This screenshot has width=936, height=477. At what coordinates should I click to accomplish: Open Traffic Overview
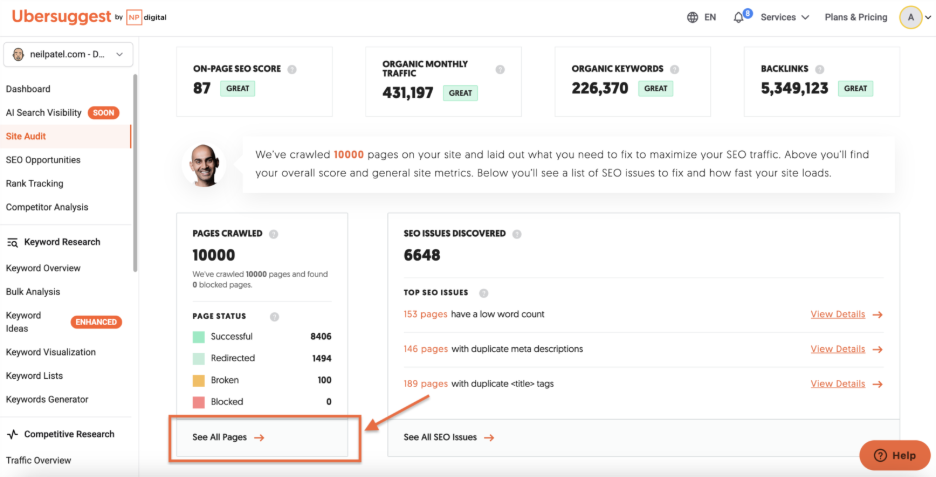(38, 460)
